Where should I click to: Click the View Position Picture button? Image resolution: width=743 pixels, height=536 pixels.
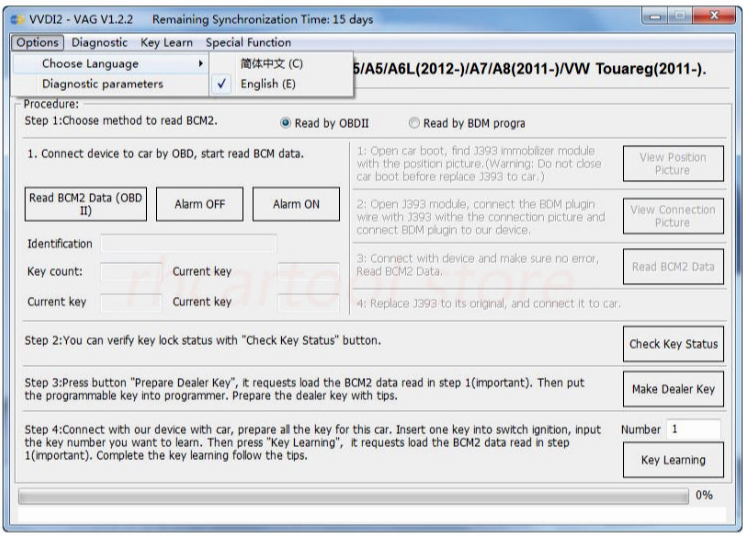point(673,164)
